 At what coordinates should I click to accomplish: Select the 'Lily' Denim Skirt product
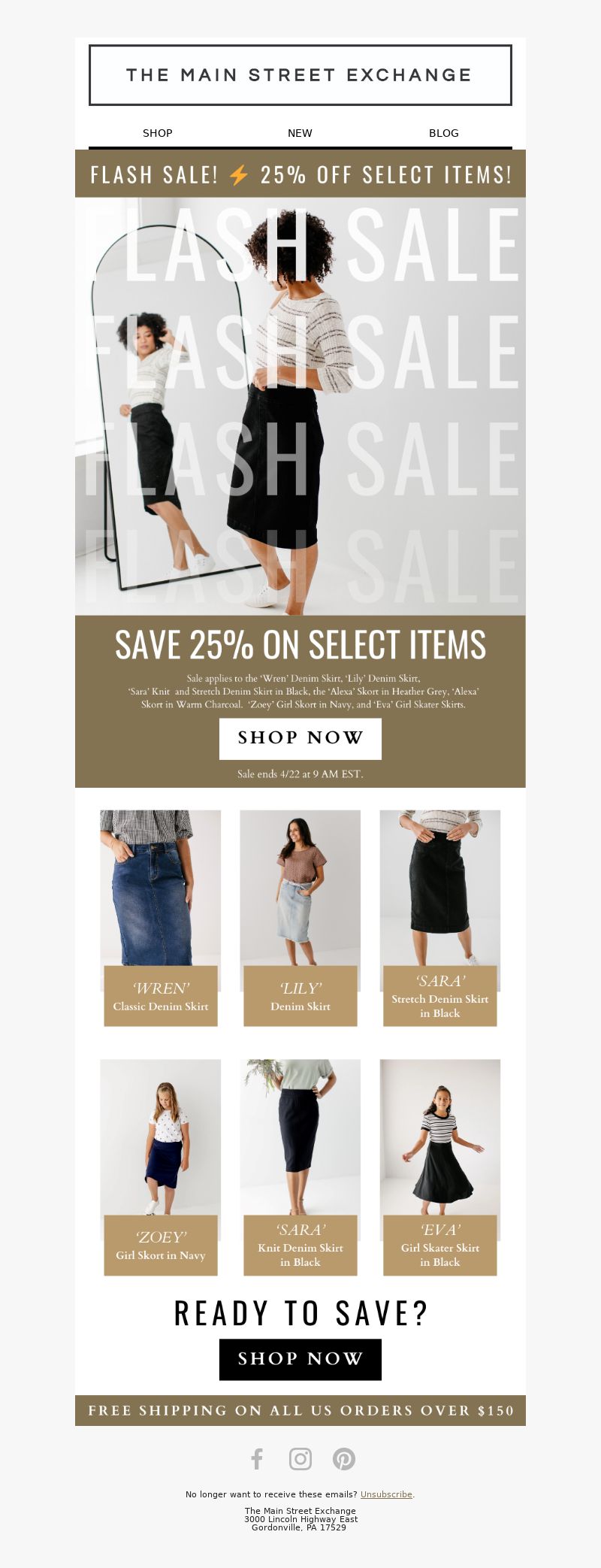pyautogui.click(x=300, y=918)
